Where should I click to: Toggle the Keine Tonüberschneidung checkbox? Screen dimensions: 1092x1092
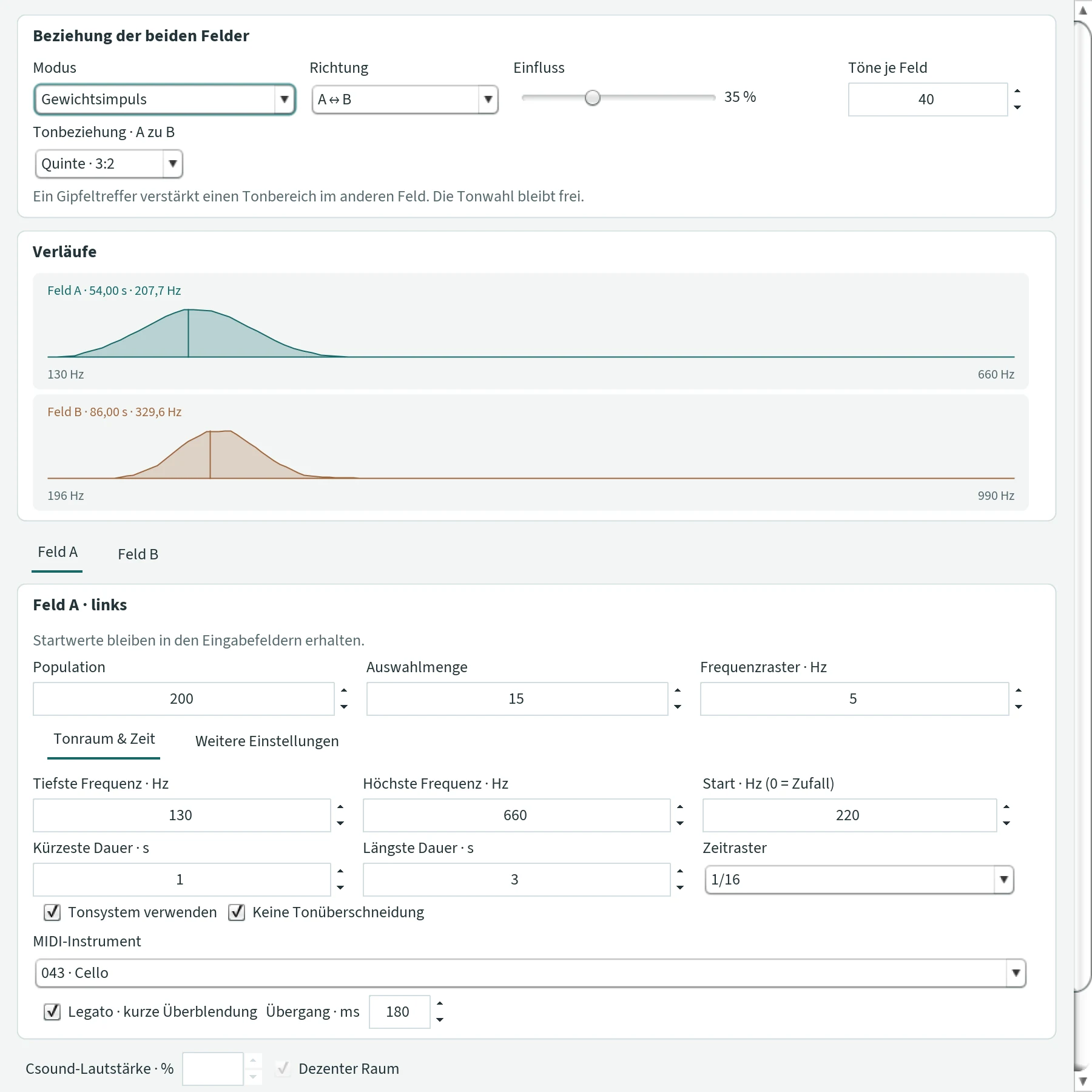[x=237, y=912]
